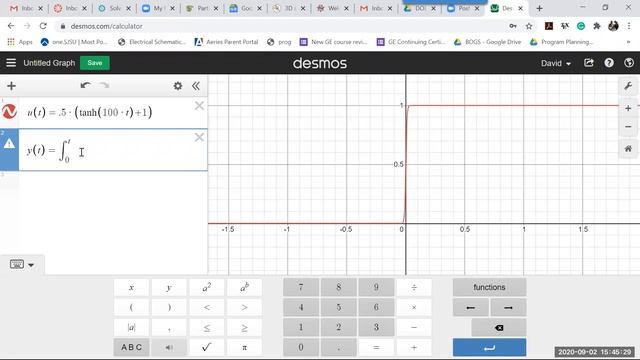Screen dimensions: 640x360
Task: Delete the u(t) expression
Action: (199, 106)
